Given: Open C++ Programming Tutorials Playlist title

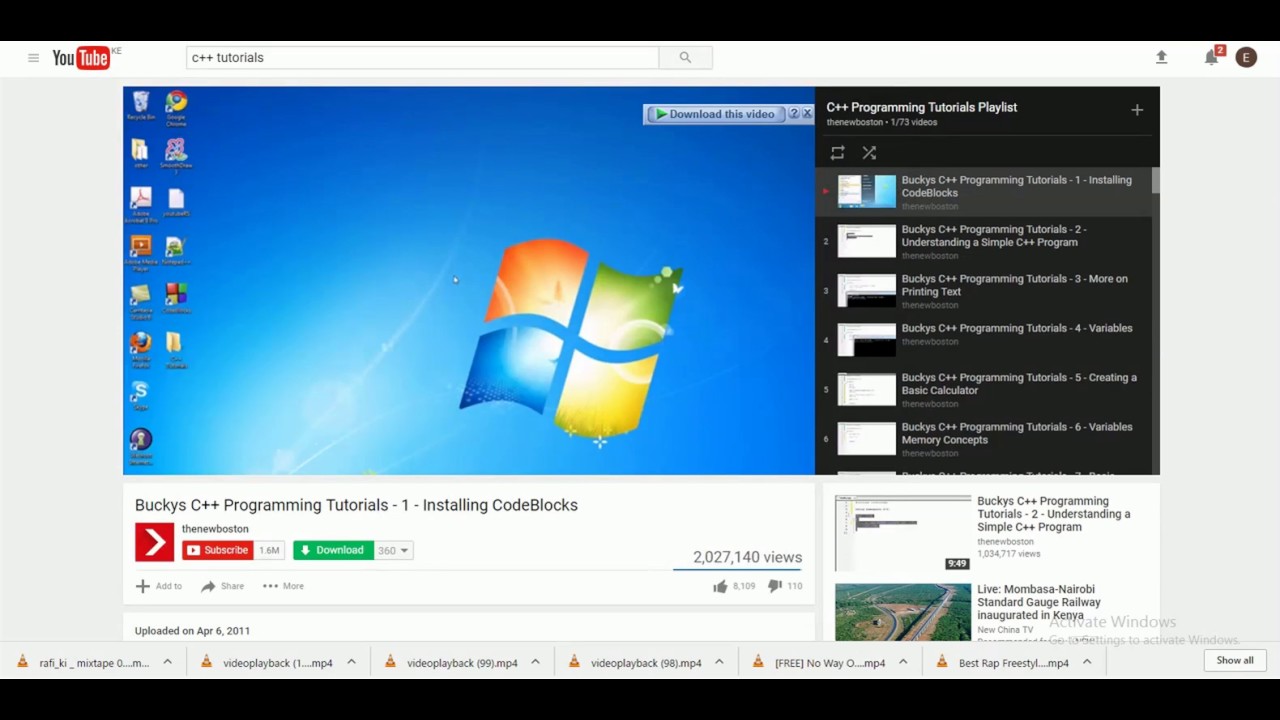Looking at the screenshot, I should tap(921, 107).
